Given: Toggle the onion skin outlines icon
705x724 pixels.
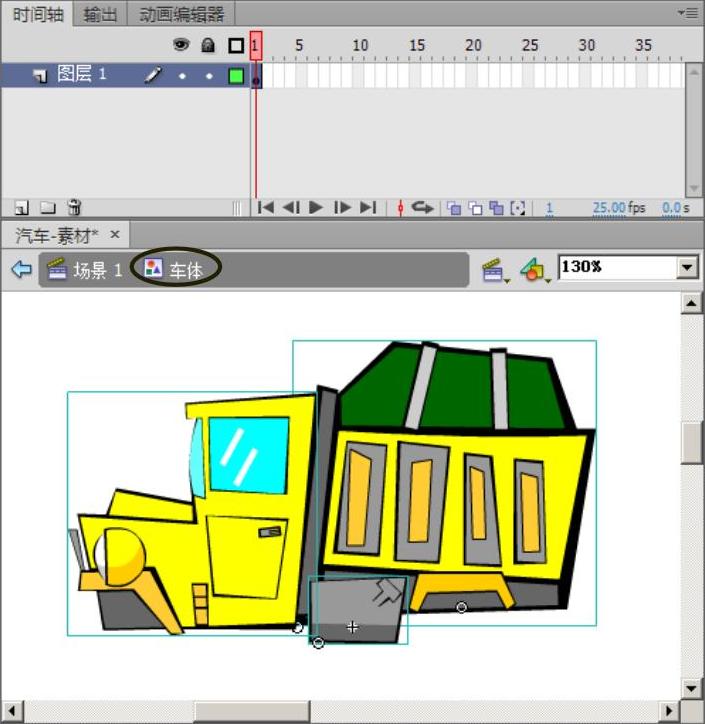Looking at the screenshot, I should coord(475,208).
